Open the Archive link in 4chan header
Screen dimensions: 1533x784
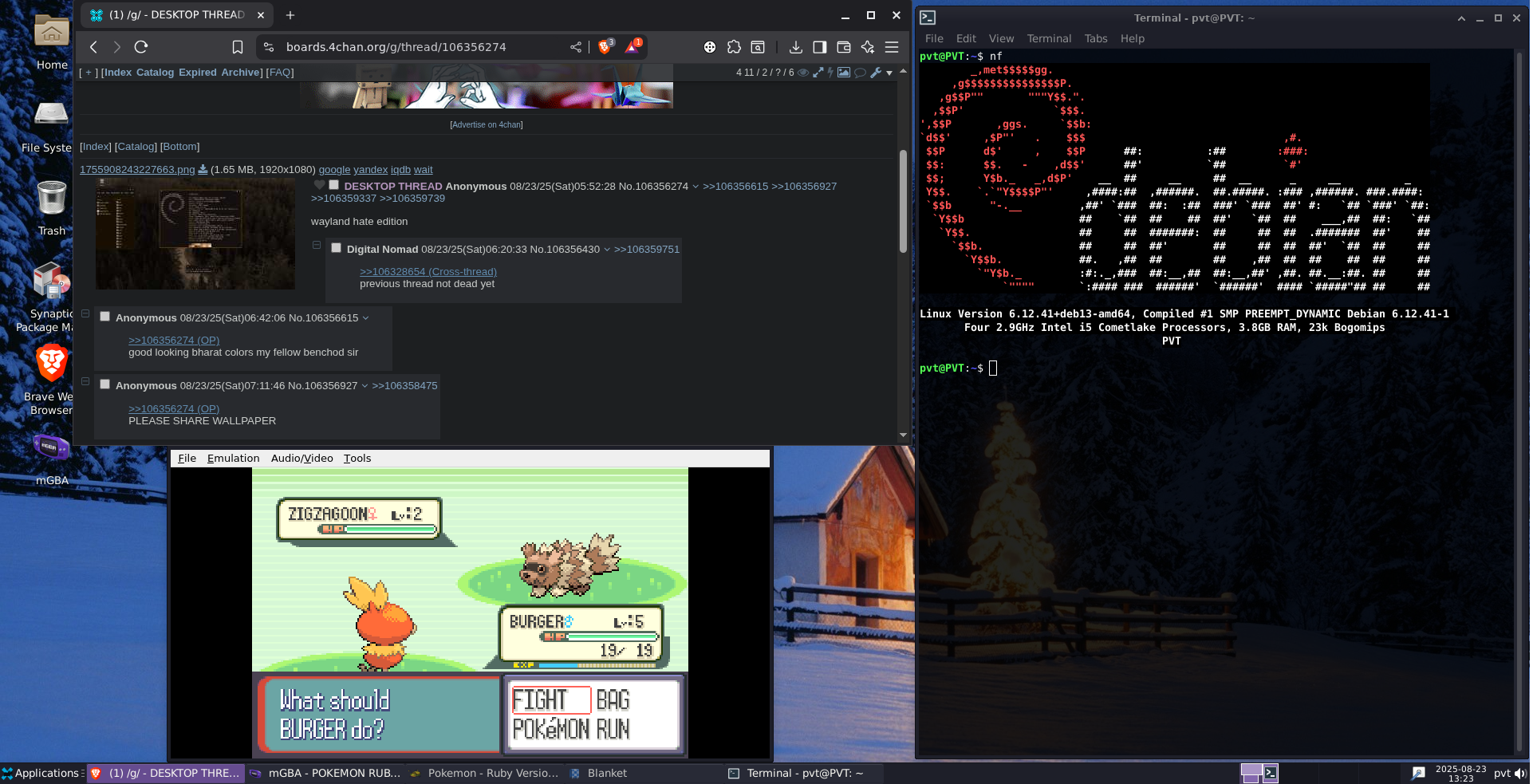tap(241, 73)
